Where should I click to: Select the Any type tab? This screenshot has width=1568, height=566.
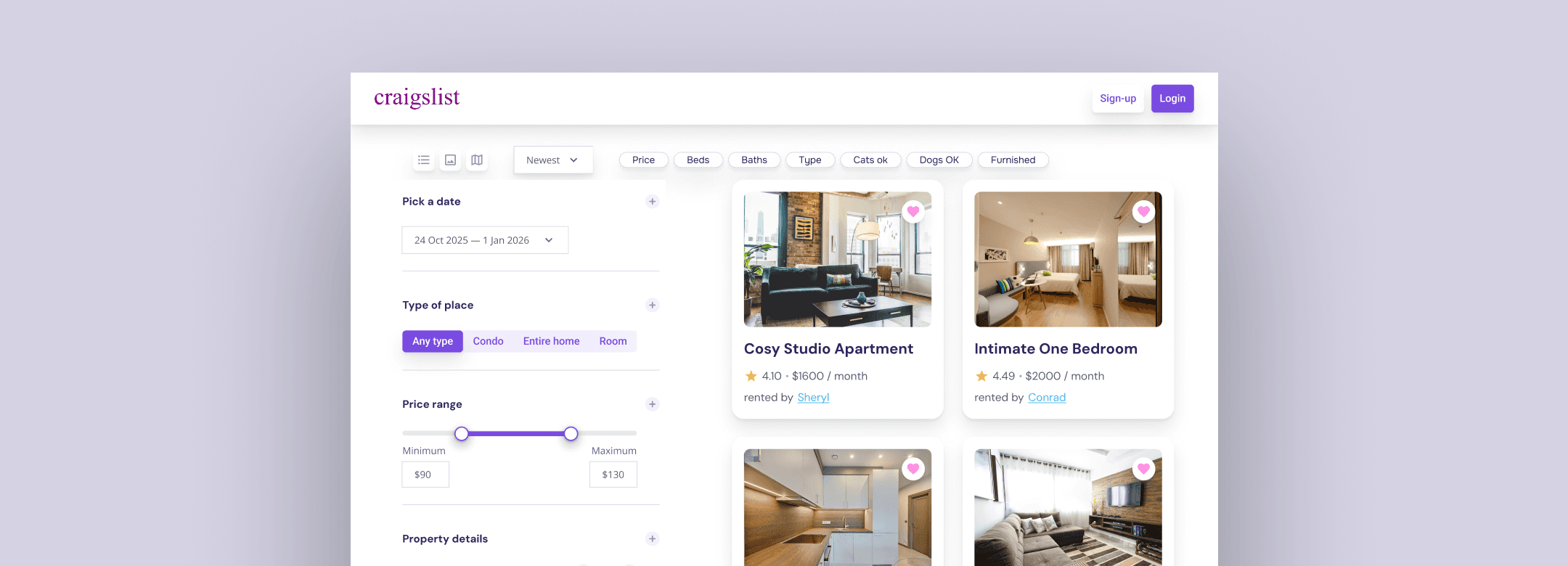tap(433, 341)
